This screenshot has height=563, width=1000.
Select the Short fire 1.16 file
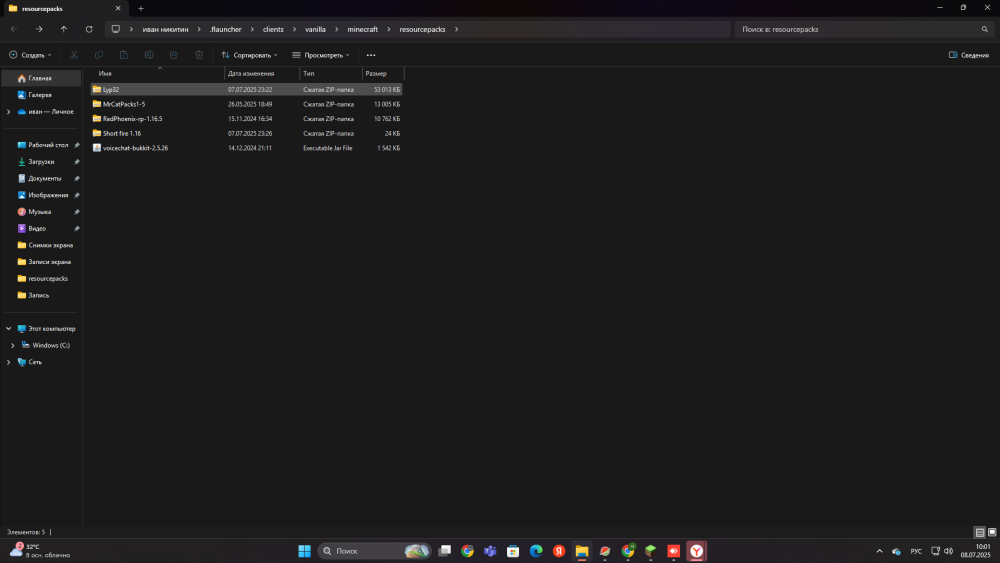(x=246, y=133)
